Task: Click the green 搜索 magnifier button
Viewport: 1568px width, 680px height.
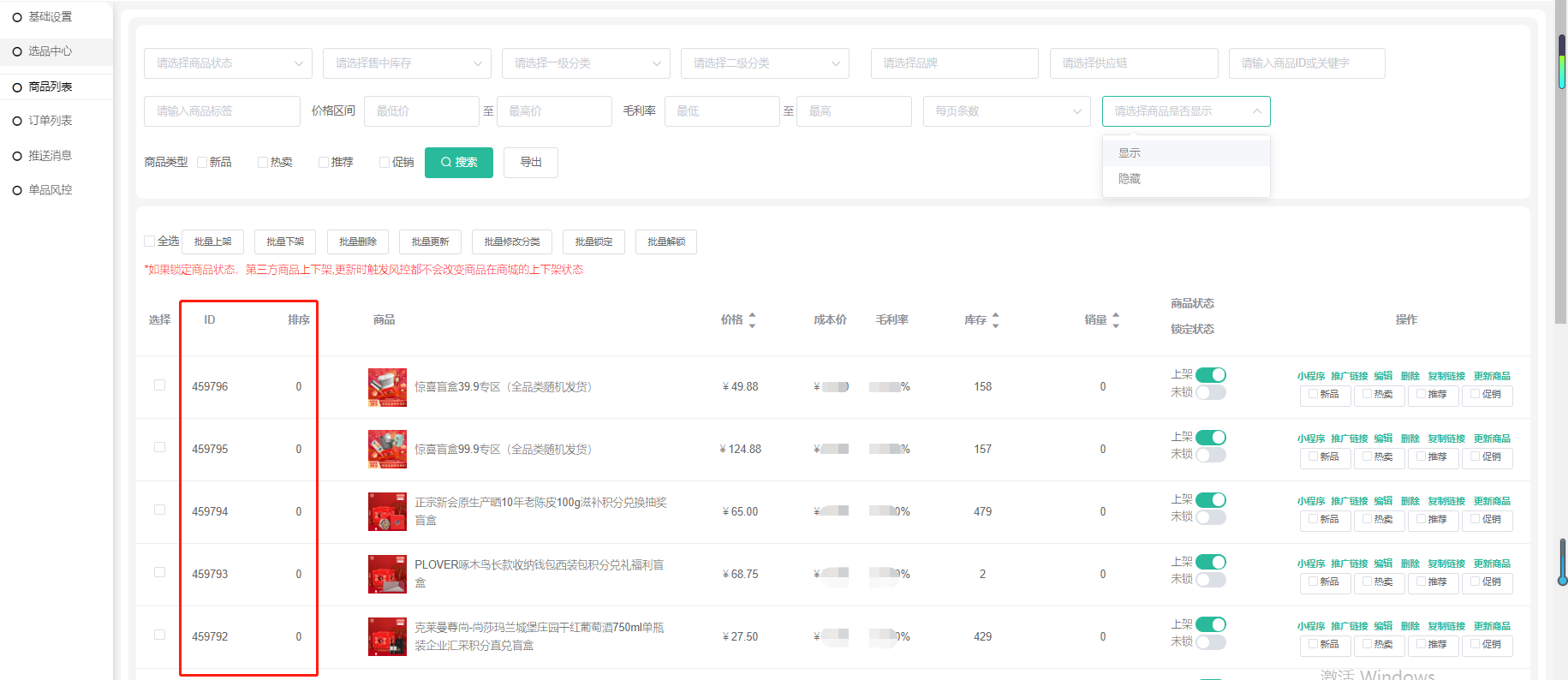Action: pyautogui.click(x=458, y=163)
